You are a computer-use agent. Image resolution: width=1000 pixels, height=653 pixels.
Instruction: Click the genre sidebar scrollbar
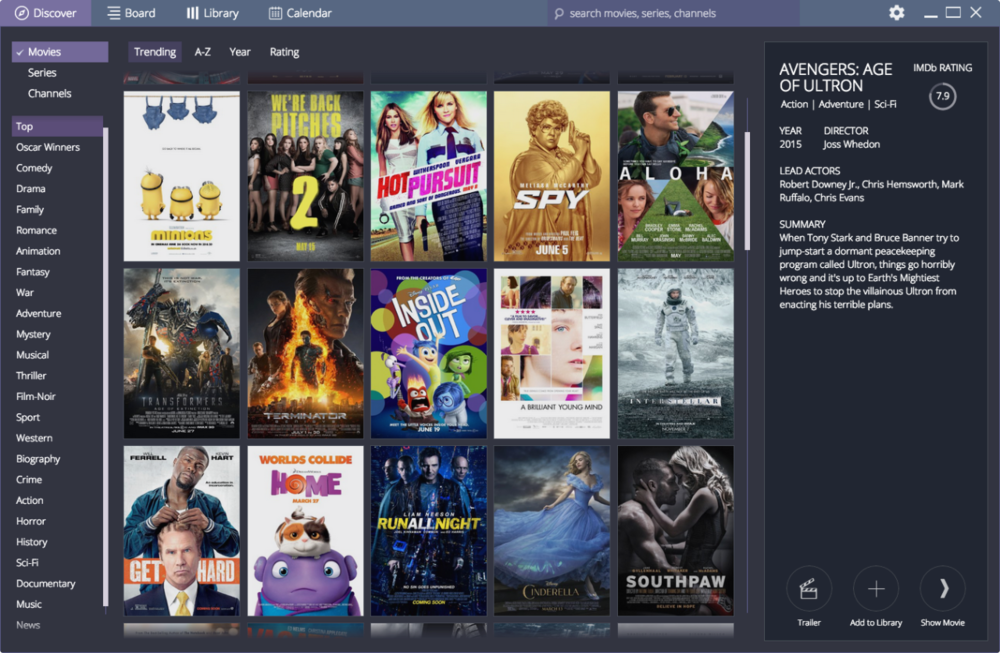click(105, 367)
